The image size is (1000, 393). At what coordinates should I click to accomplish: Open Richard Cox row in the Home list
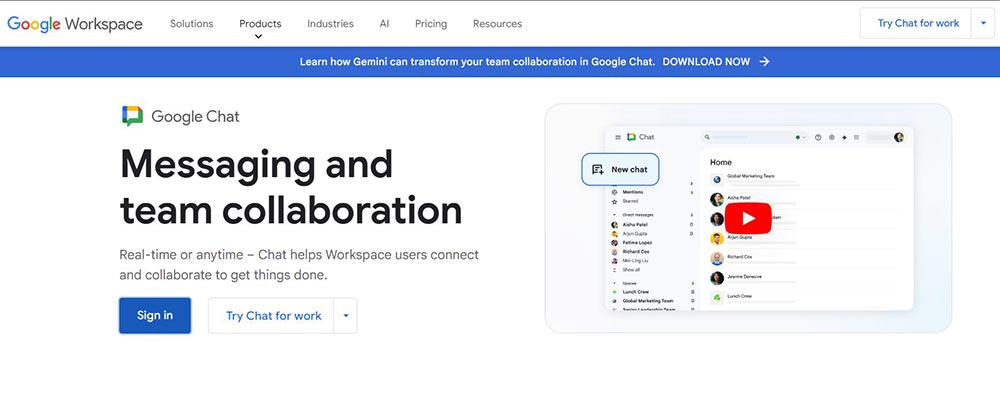804,258
